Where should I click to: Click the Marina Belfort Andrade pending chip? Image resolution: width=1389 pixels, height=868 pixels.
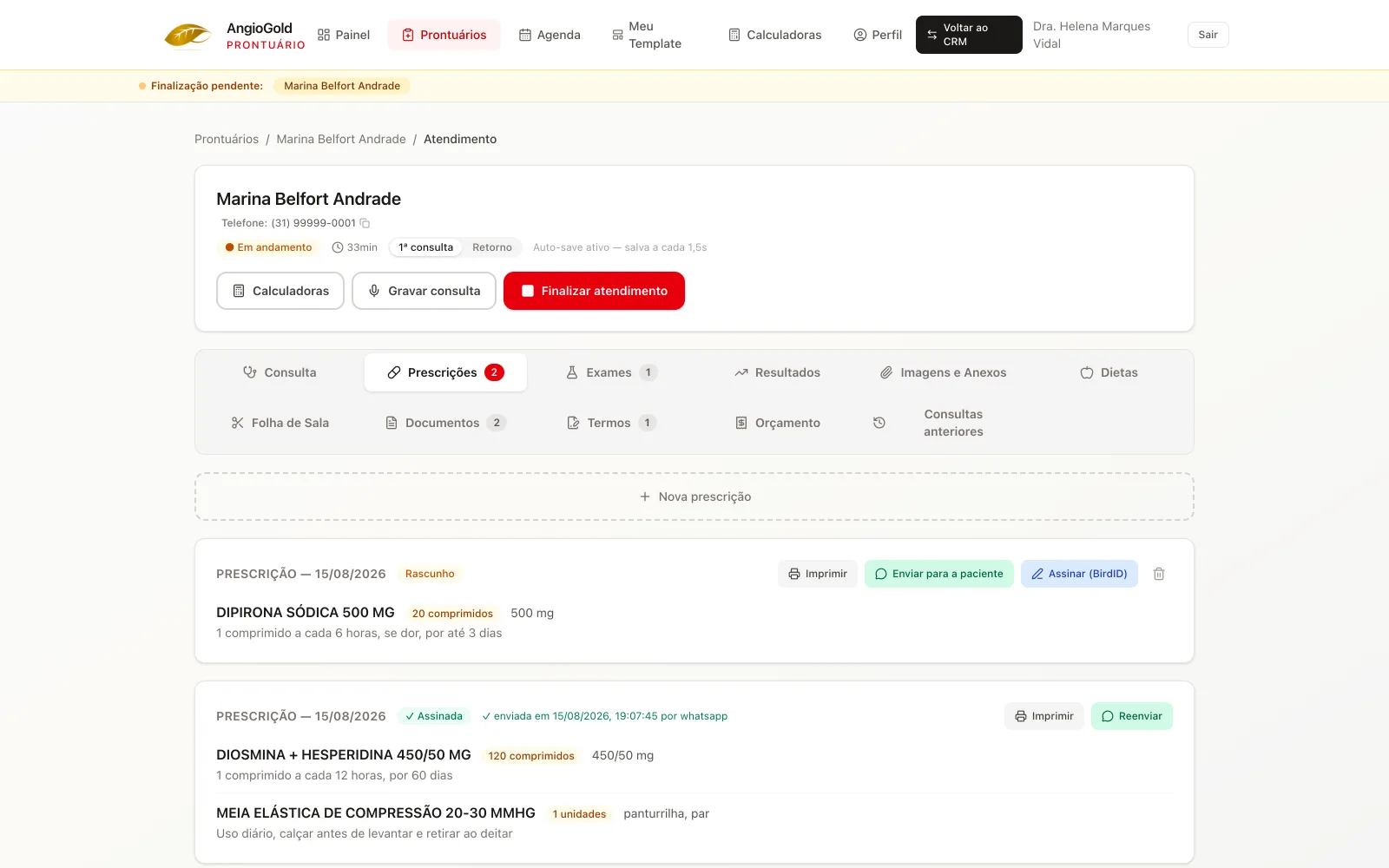click(x=342, y=86)
